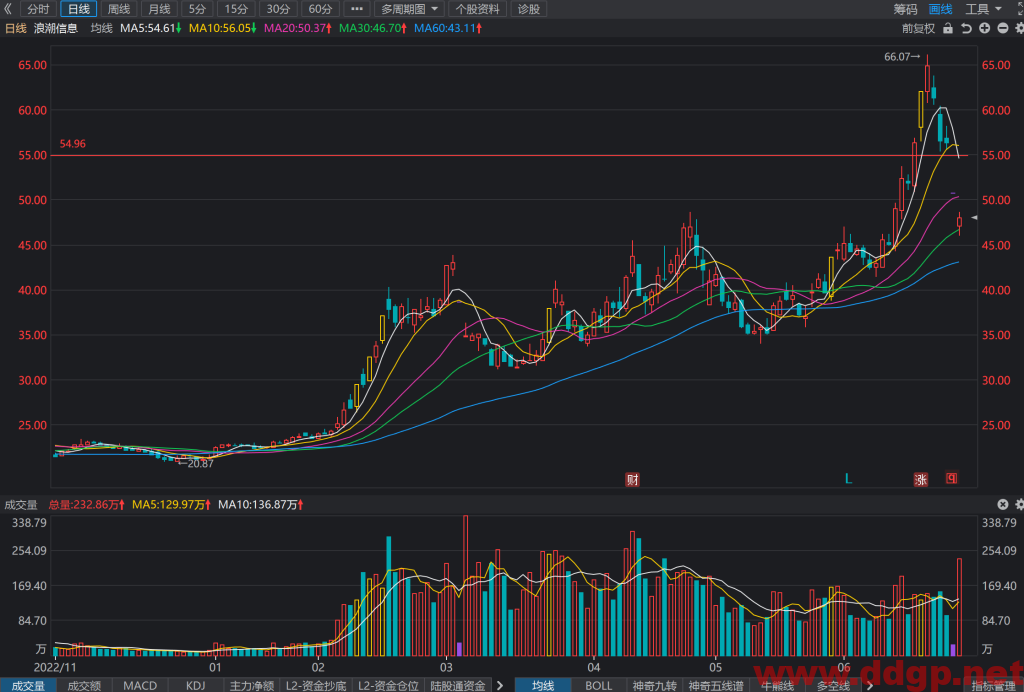1024x692 pixels.
Task: Open the 筹码 chip distribution panel
Action: tap(905, 9)
